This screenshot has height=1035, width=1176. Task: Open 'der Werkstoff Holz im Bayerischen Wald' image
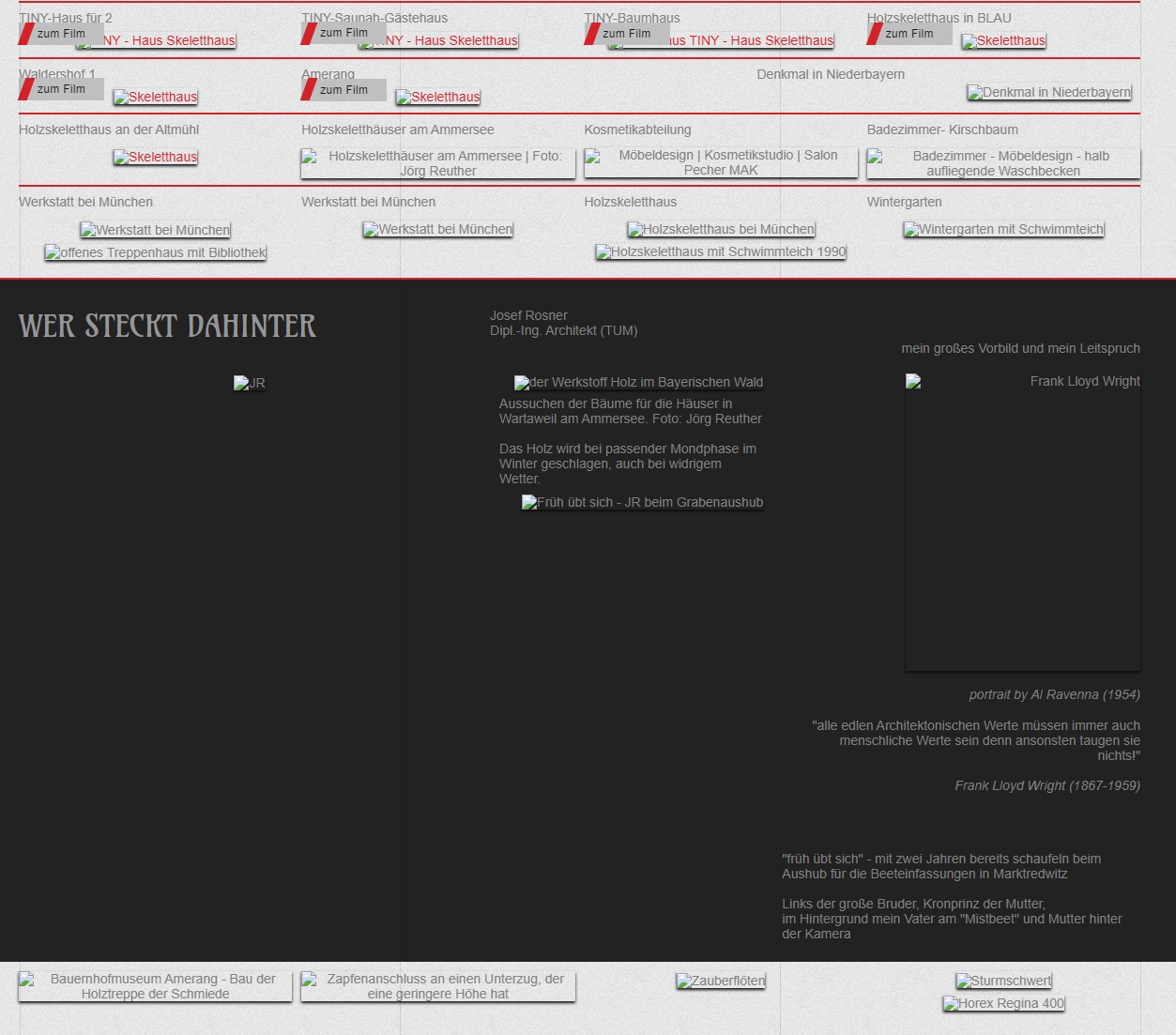tap(638, 382)
